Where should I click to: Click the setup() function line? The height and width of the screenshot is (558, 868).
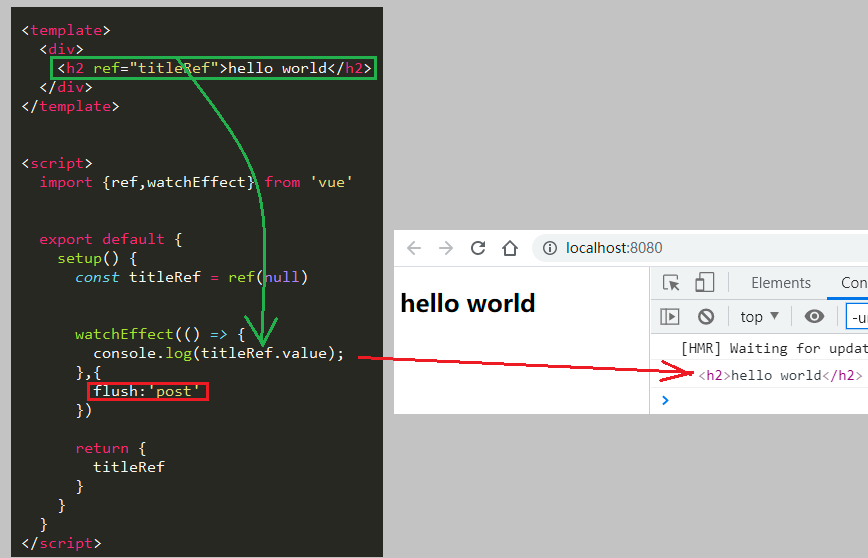[97, 259]
